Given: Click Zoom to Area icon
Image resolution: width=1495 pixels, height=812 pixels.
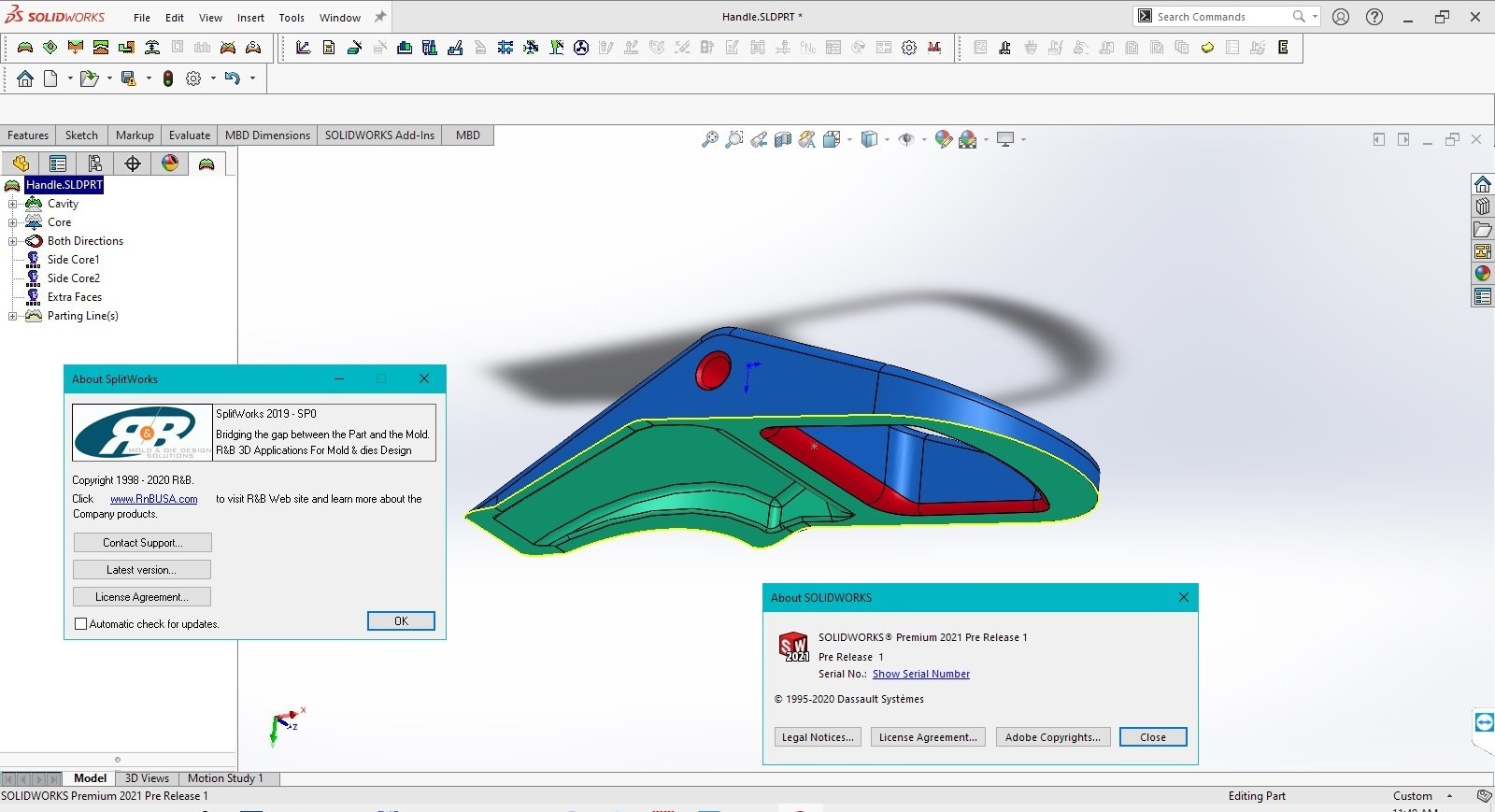Looking at the screenshot, I should click(x=734, y=139).
